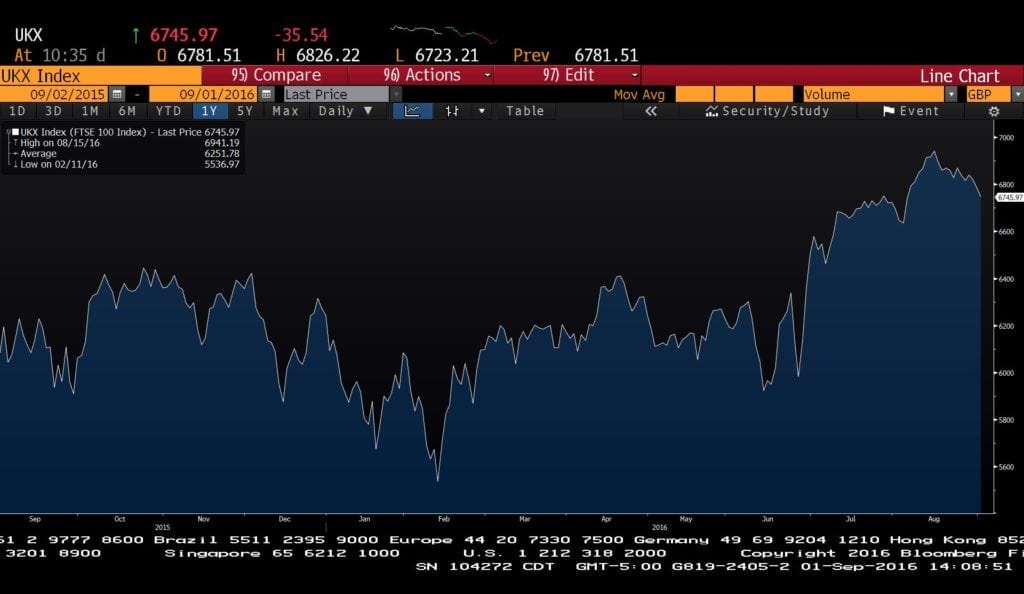Switch to line chart view icon
The height and width of the screenshot is (594, 1024).
coord(412,111)
